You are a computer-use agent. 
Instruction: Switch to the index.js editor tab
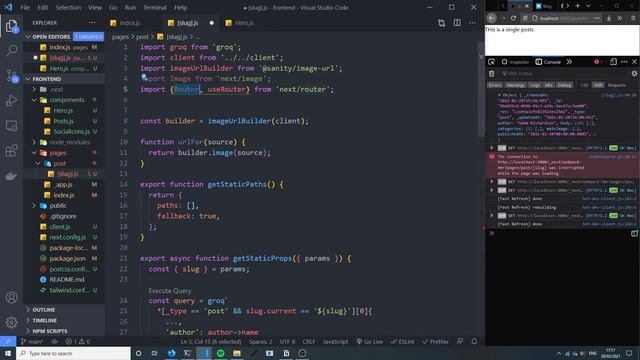pos(130,23)
